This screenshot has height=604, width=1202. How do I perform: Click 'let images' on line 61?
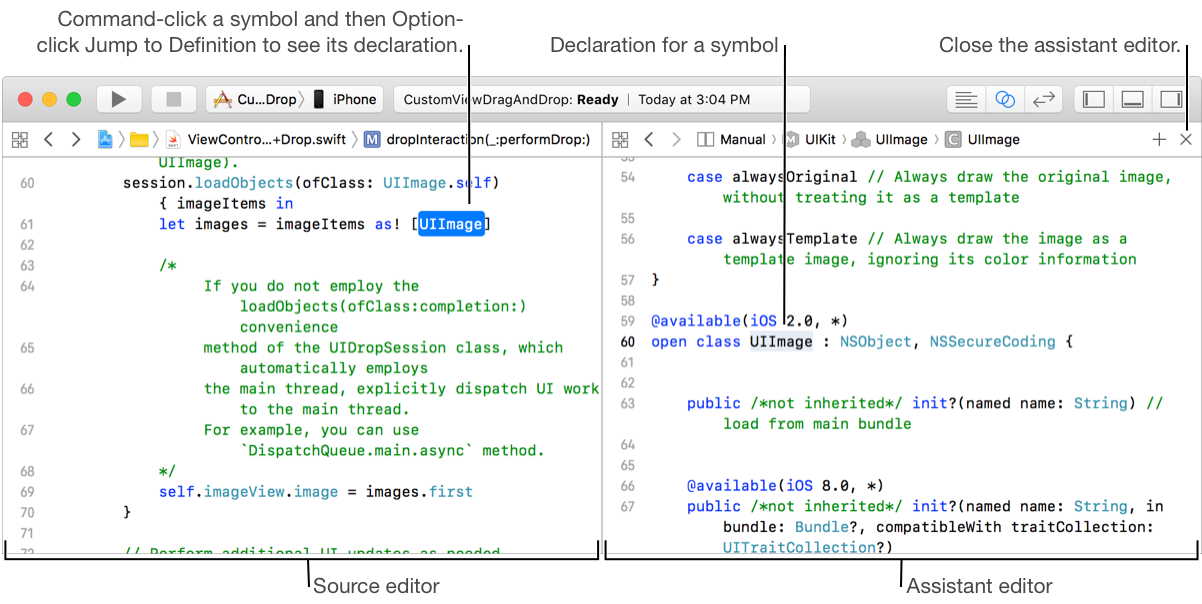coord(204,224)
